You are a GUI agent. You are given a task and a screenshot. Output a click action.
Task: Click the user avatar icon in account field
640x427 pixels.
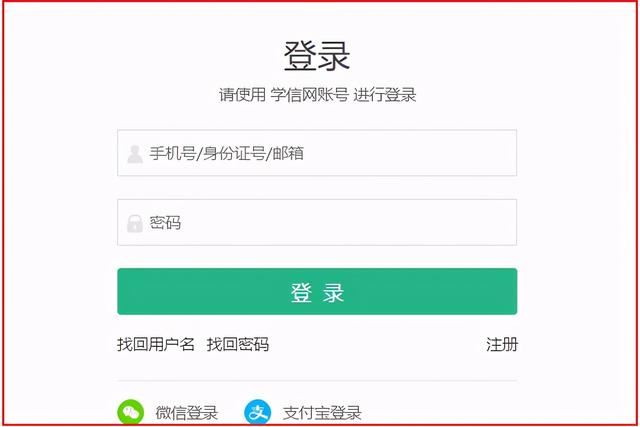click(x=135, y=154)
